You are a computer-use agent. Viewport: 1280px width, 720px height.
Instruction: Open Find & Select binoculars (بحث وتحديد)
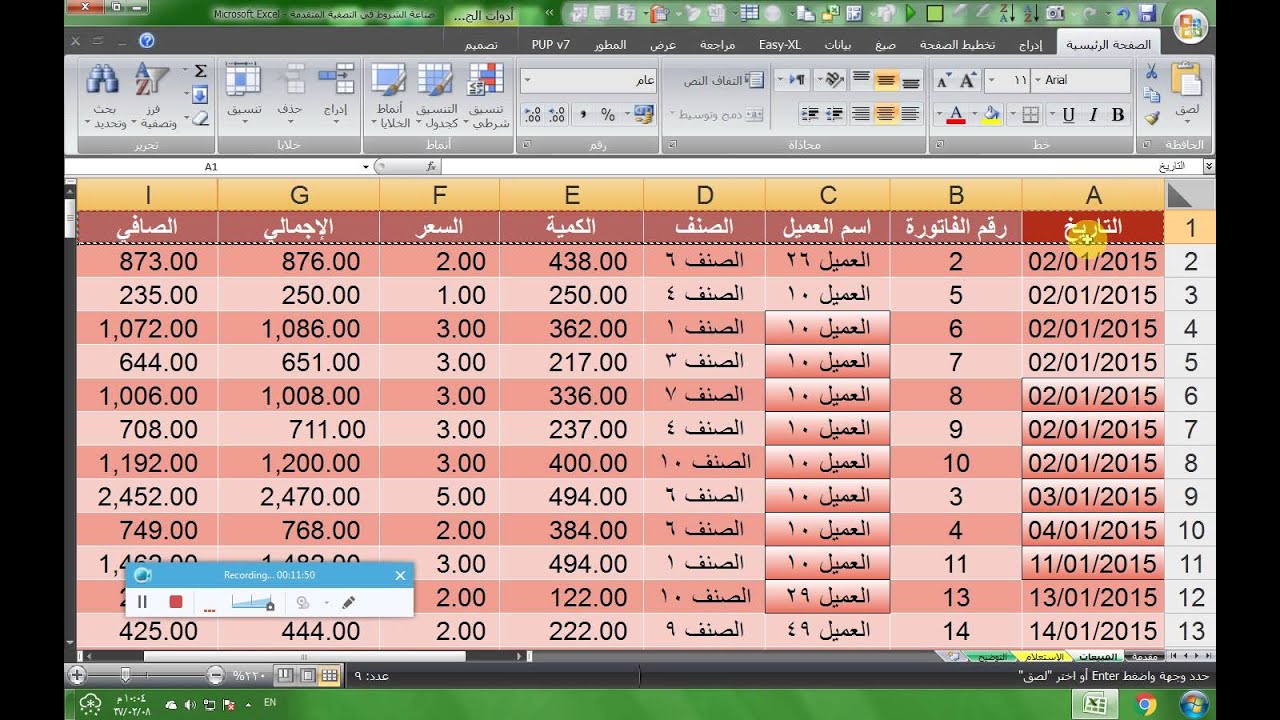click(105, 97)
